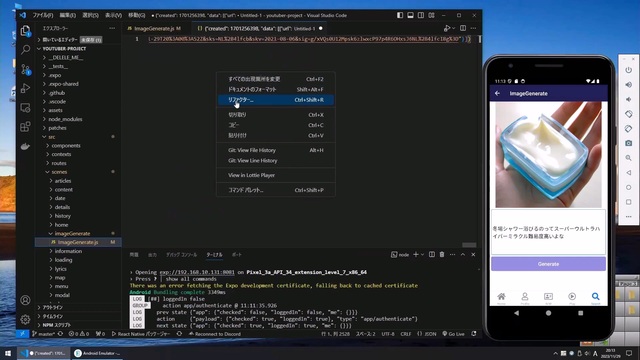Image resolution: width=640 pixels, height=360 pixels.
Task: Toggle primary side bar layout button
Action: click(x=400, y=15)
